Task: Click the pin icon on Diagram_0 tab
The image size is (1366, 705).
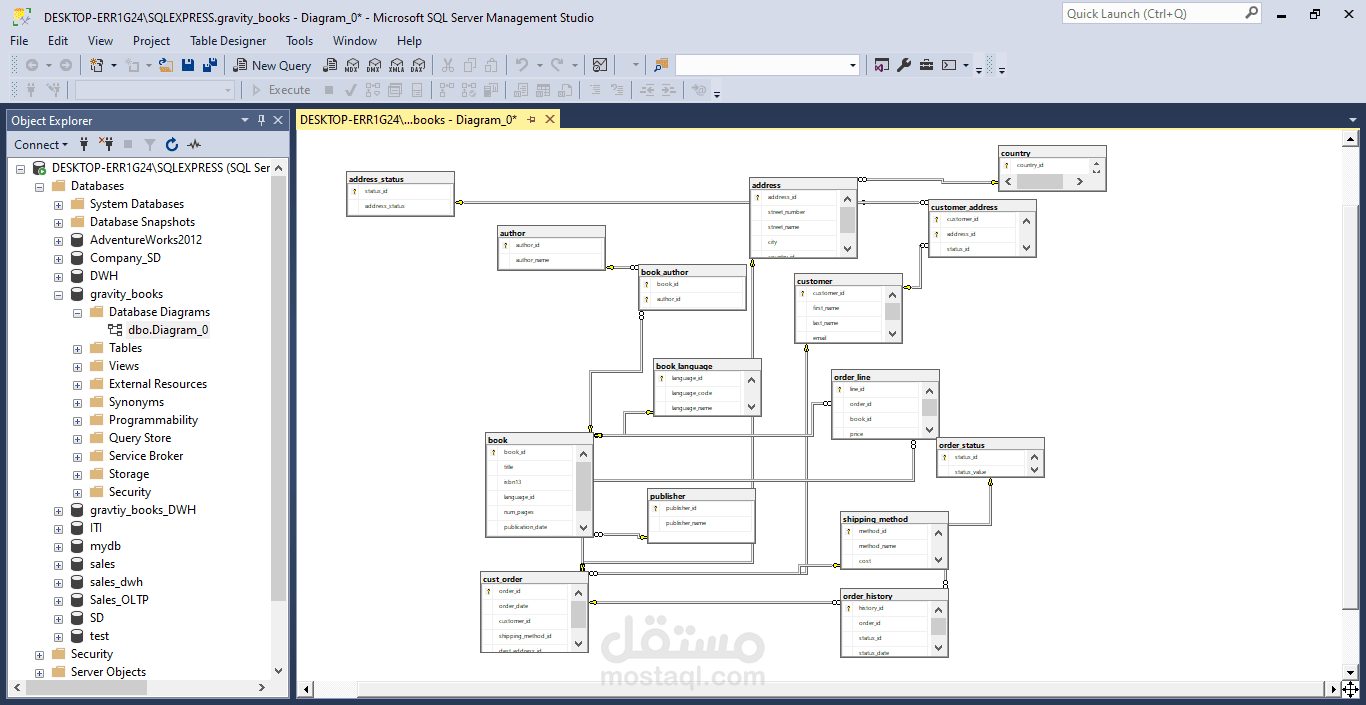Action: [532, 119]
